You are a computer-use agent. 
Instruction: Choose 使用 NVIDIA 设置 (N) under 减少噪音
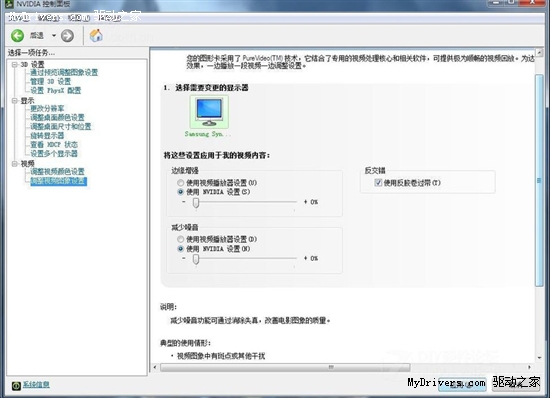click(x=180, y=249)
